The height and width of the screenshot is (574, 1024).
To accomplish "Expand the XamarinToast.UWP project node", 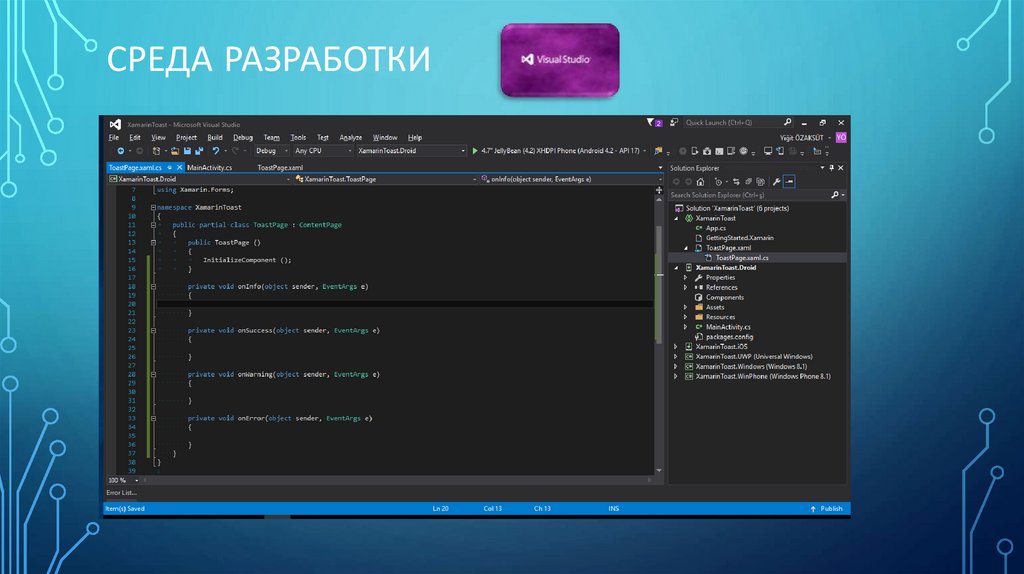I will pos(676,357).
